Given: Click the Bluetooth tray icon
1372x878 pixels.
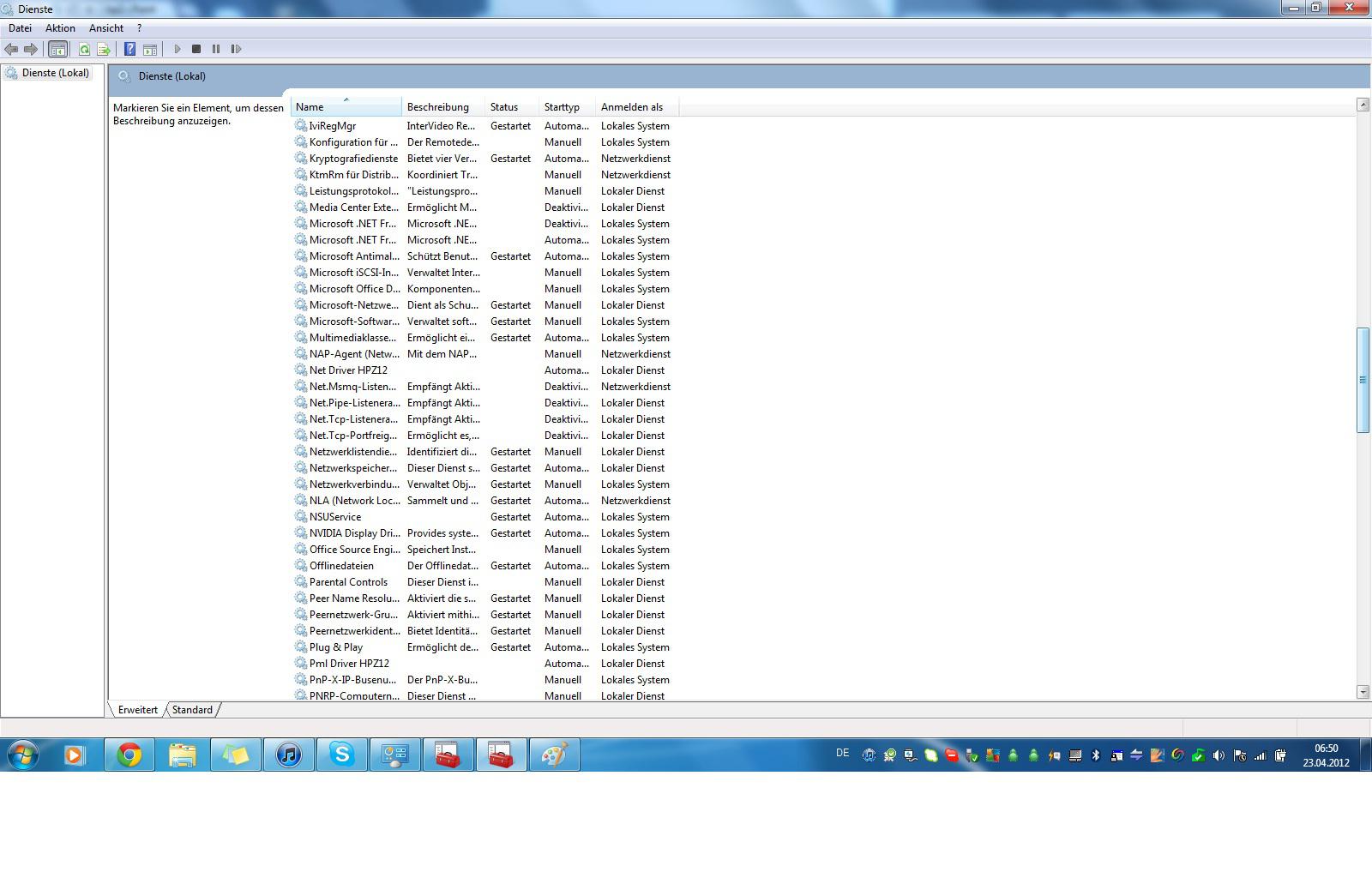Looking at the screenshot, I should (x=1095, y=755).
